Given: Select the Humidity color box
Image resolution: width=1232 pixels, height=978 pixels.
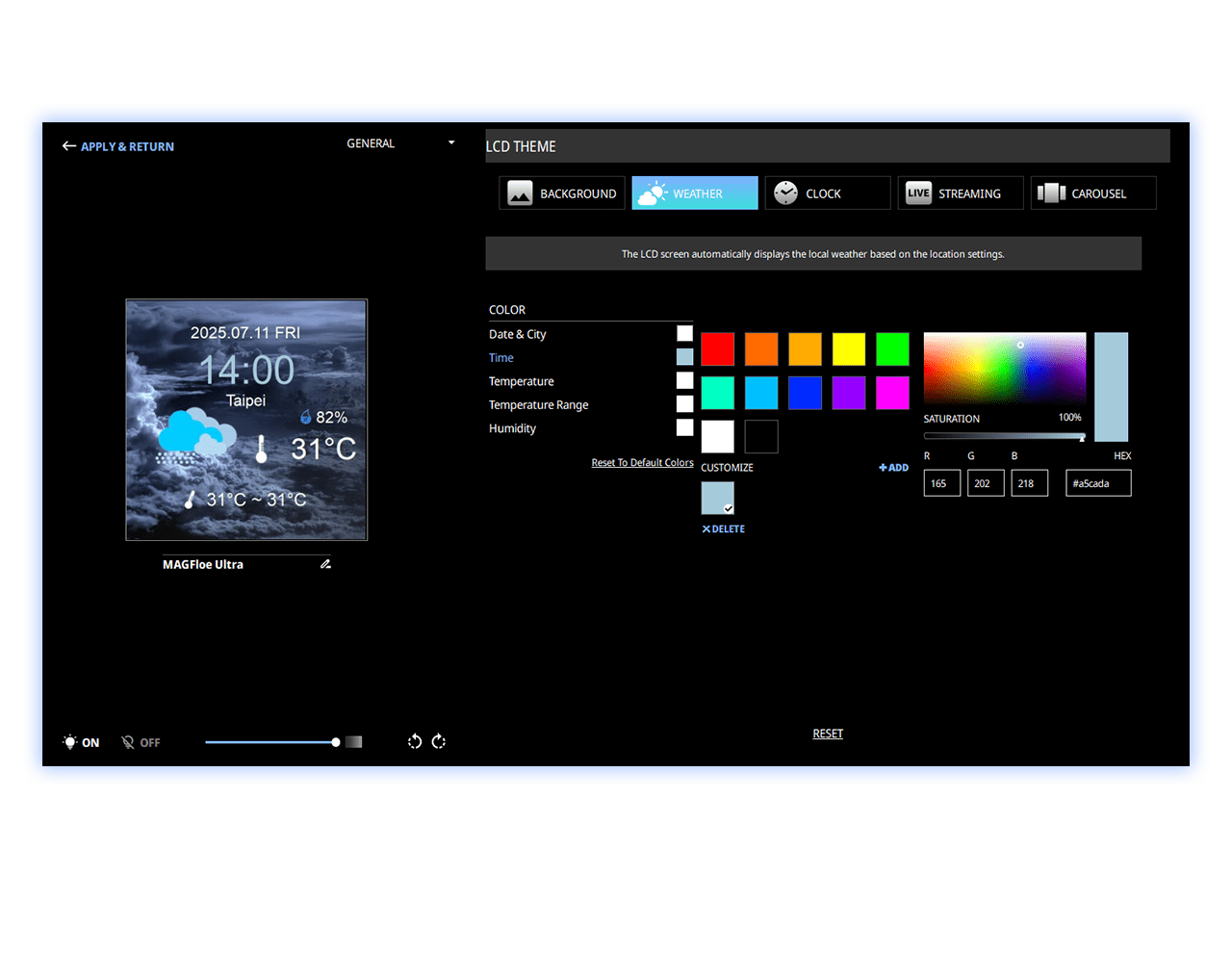Looking at the screenshot, I should [684, 427].
